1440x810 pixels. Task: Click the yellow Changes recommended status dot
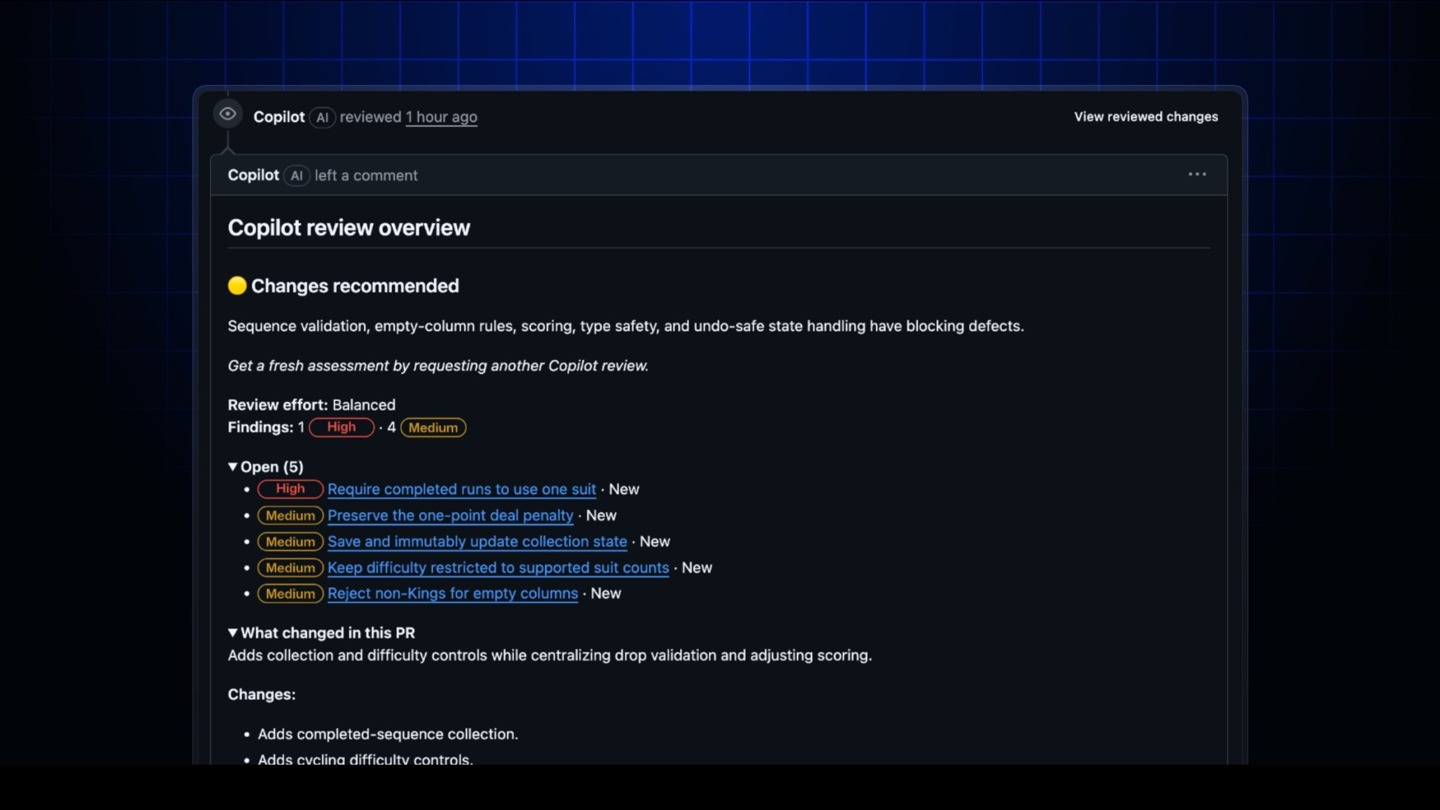(237, 286)
